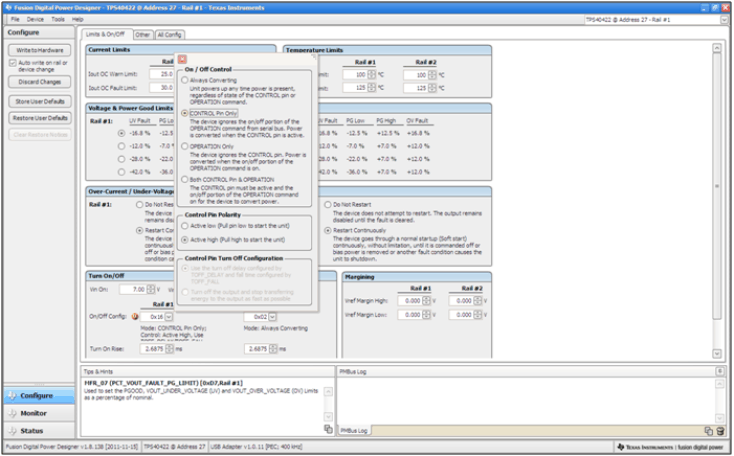Click Rail #1 Vref Margin Low stepper

pyautogui.click(x=426, y=315)
